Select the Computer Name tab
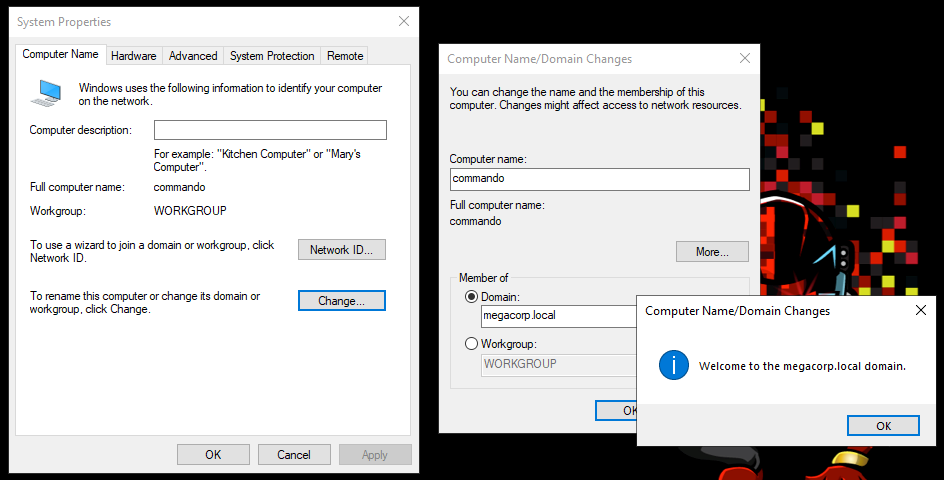Viewport: 944px width, 480px height. [x=60, y=55]
